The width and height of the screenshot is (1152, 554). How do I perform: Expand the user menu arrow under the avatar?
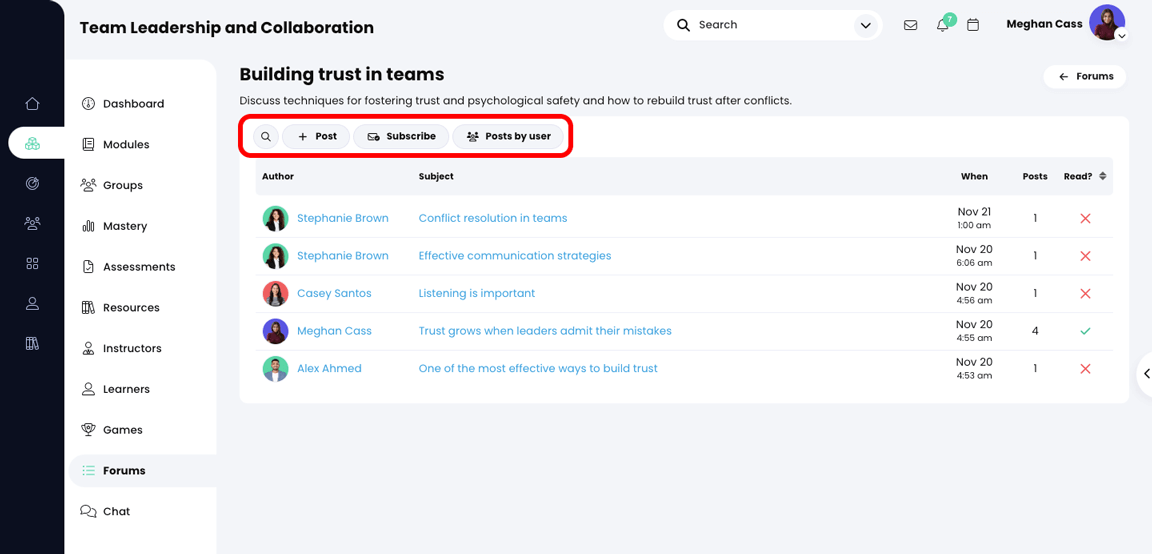(1120, 35)
